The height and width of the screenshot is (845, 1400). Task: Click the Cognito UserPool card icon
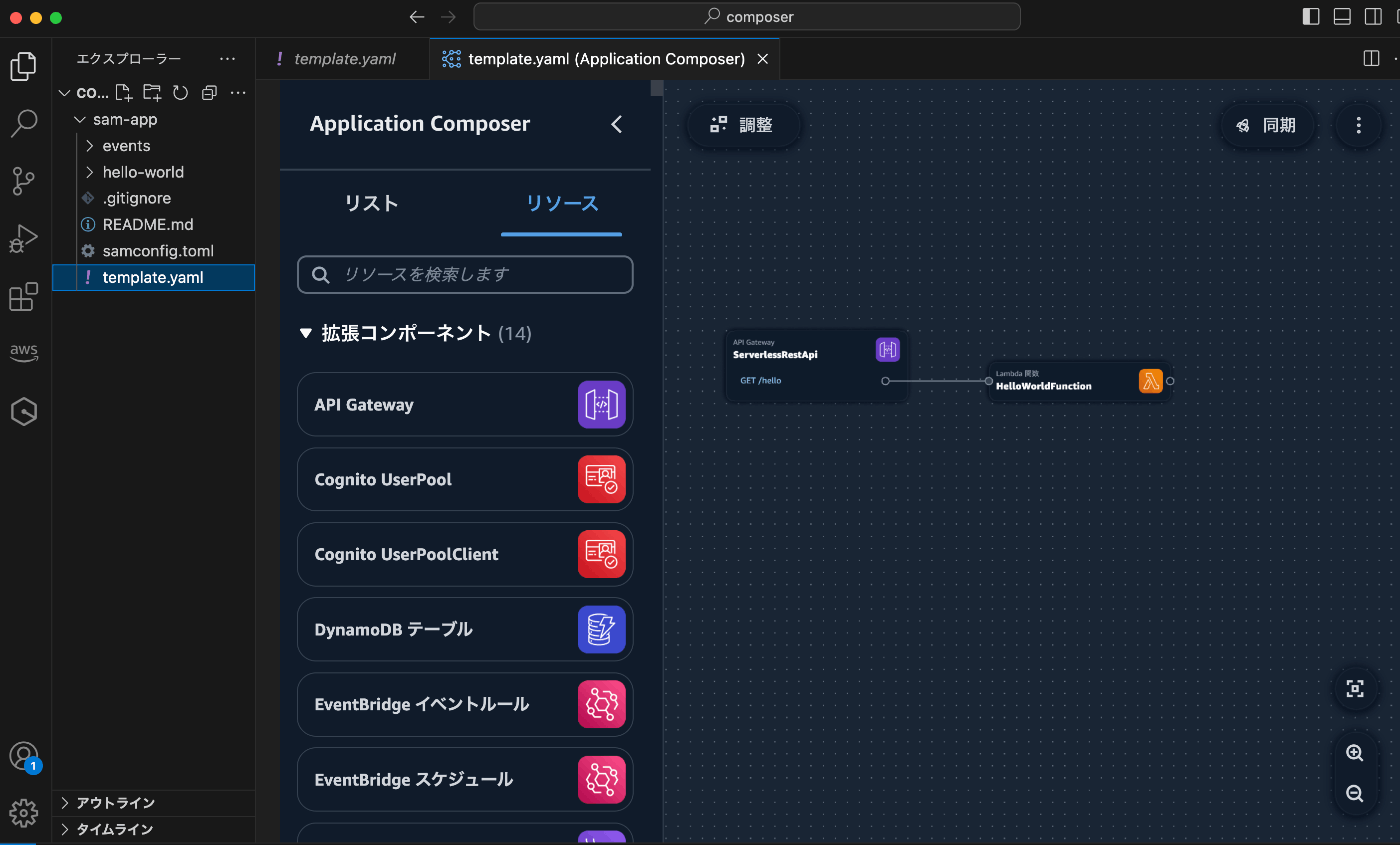(x=601, y=480)
